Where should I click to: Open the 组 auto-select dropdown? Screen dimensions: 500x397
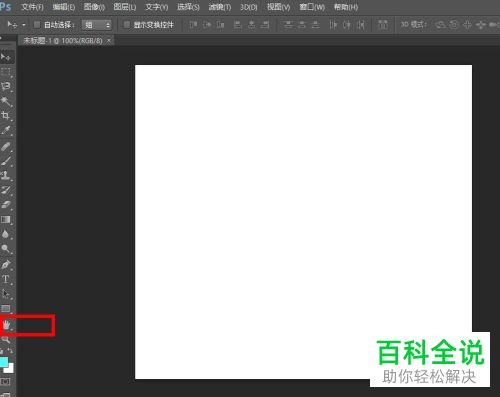(x=97, y=25)
